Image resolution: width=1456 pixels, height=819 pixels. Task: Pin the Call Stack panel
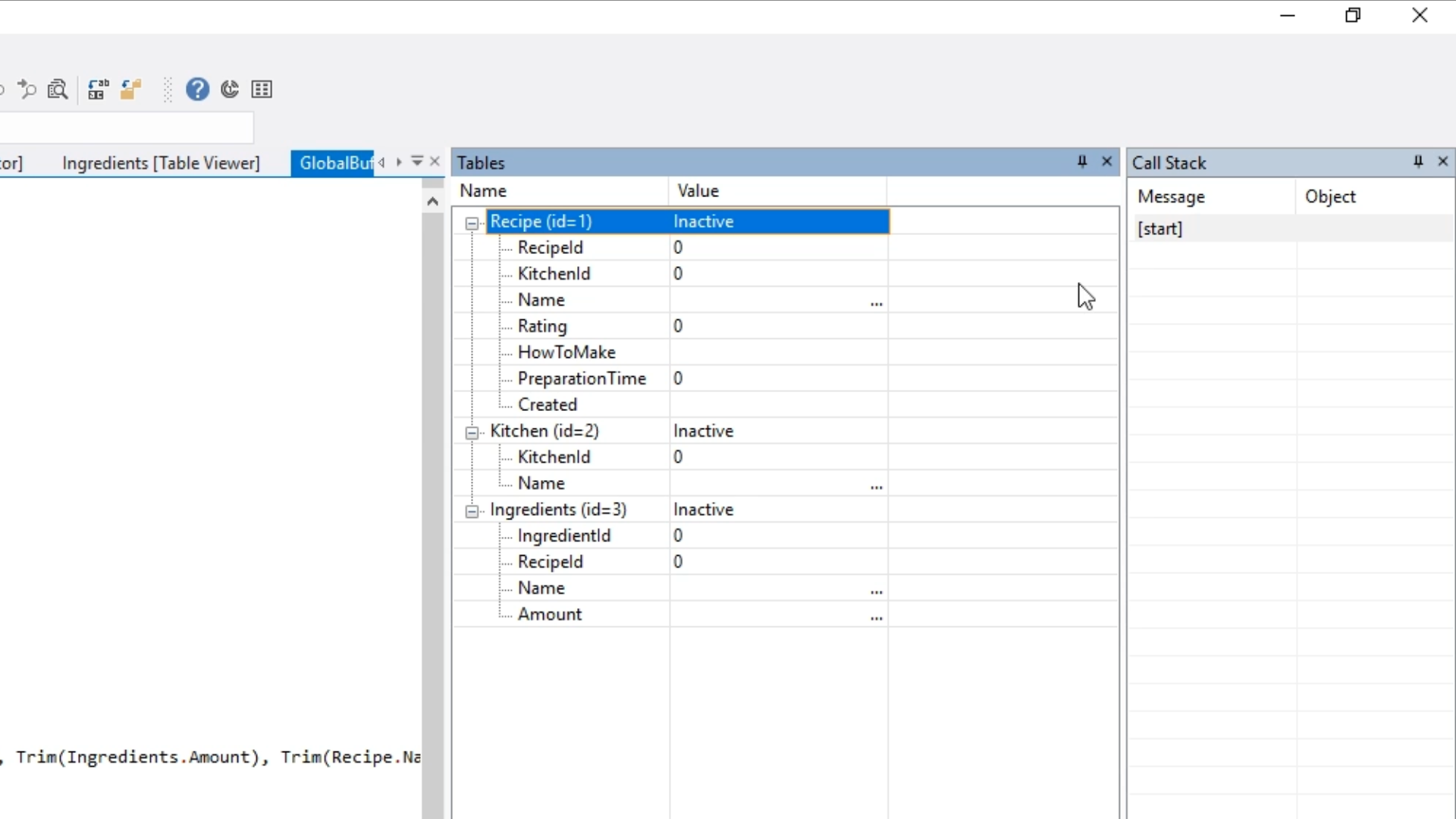(1418, 162)
